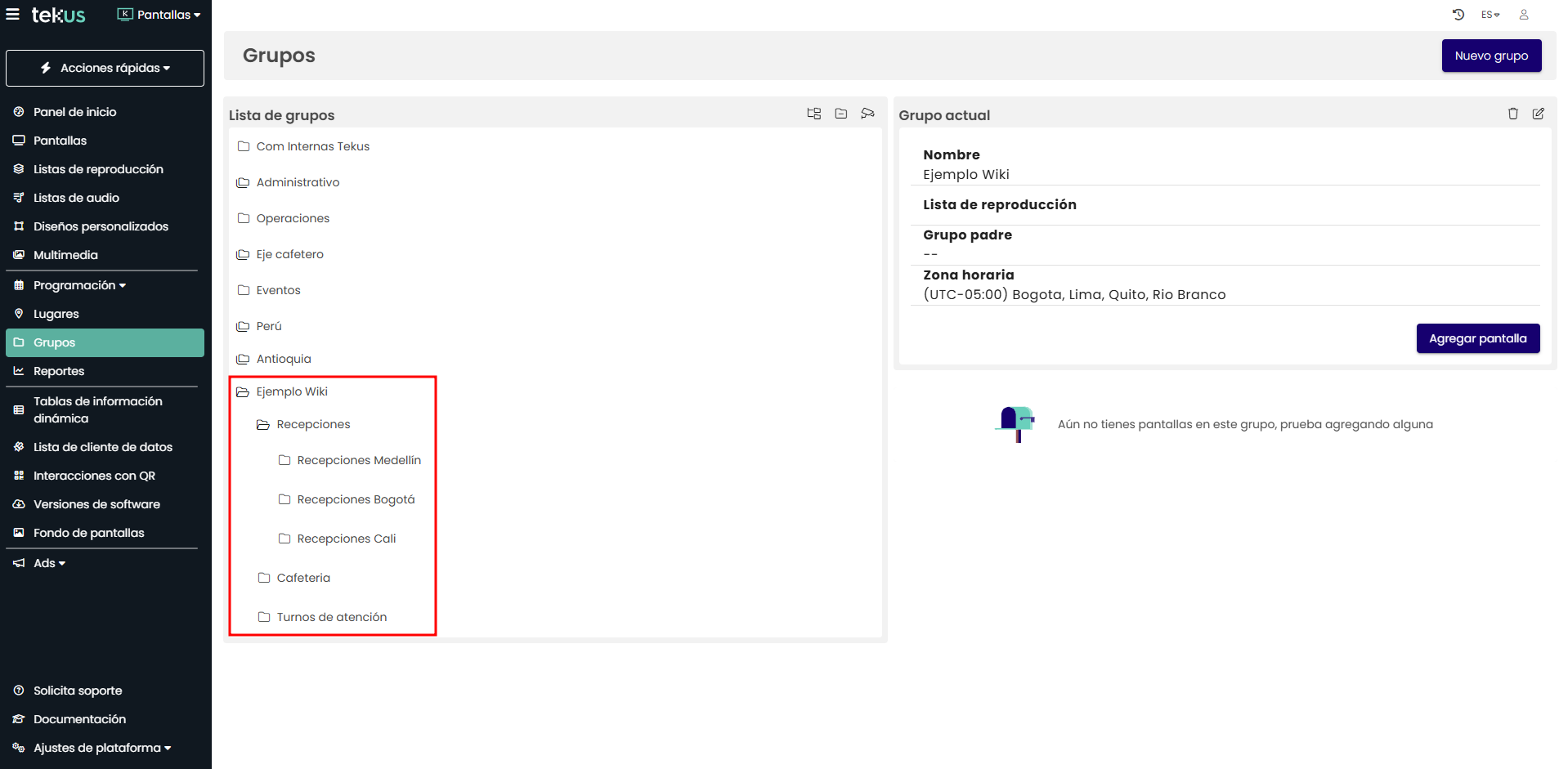
Task: Click the edit pencil icon for current group
Action: click(1538, 114)
